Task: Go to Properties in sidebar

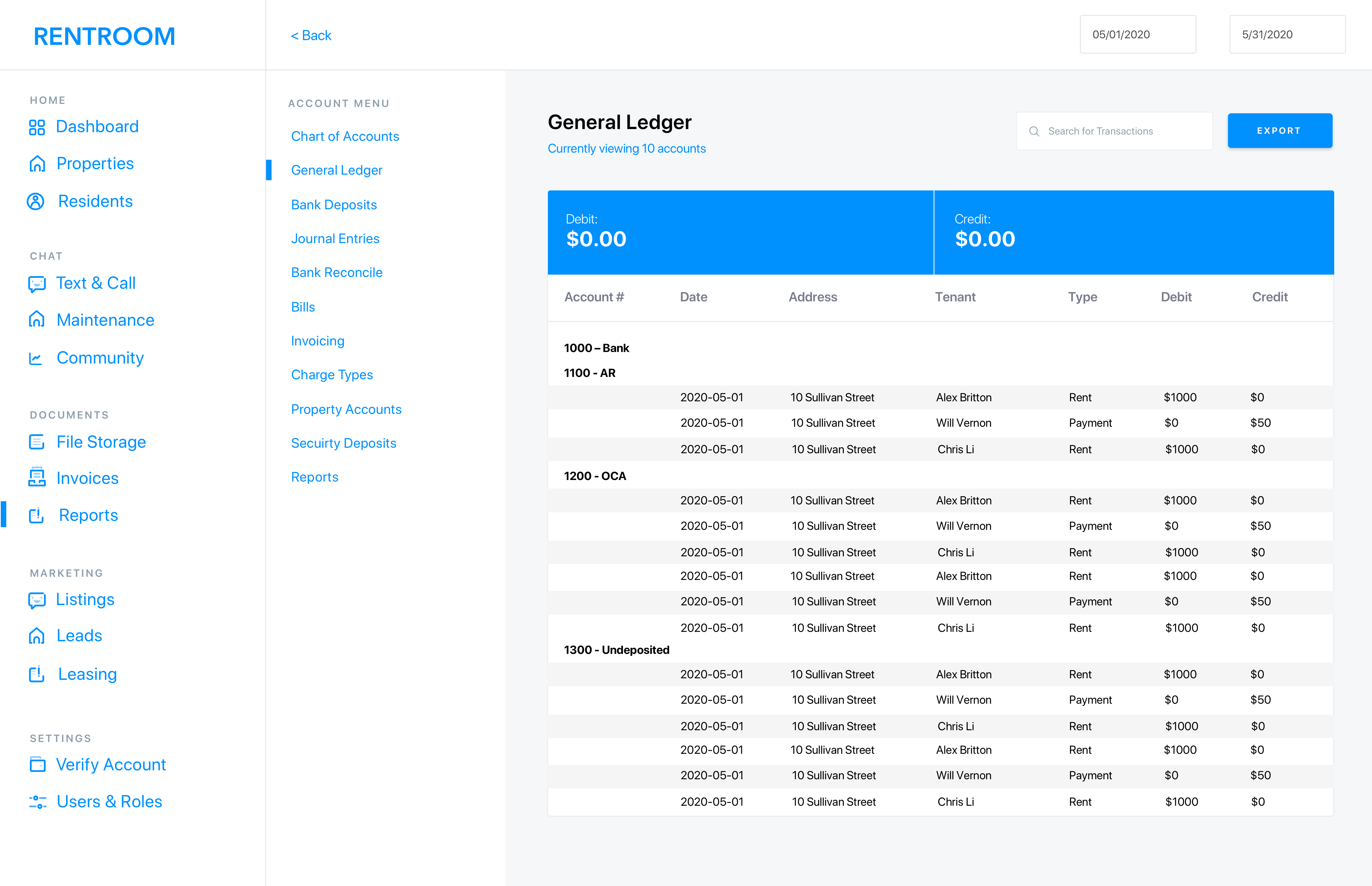Action: pyautogui.click(x=95, y=164)
